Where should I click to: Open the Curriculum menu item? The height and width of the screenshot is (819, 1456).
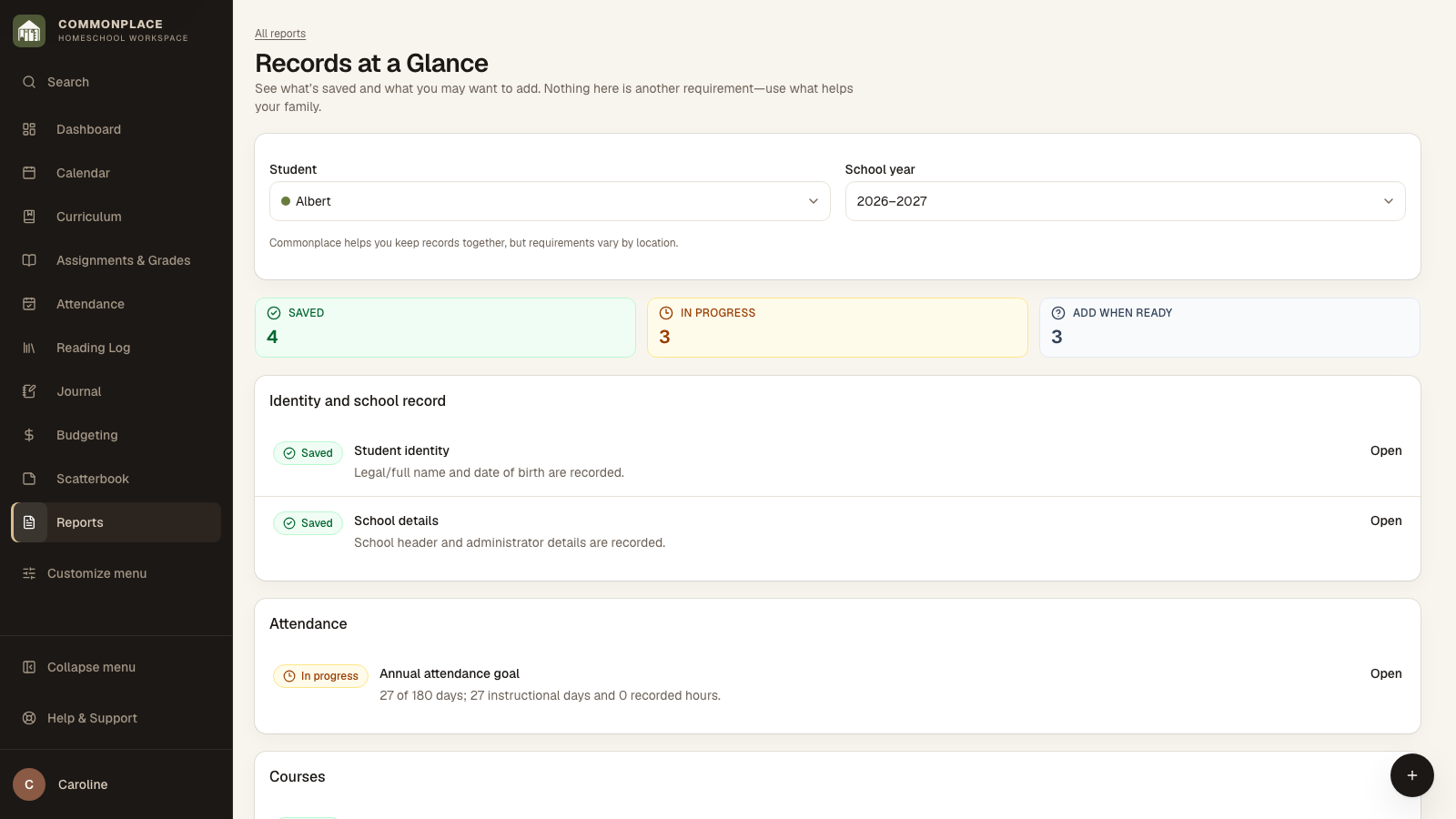click(x=116, y=217)
